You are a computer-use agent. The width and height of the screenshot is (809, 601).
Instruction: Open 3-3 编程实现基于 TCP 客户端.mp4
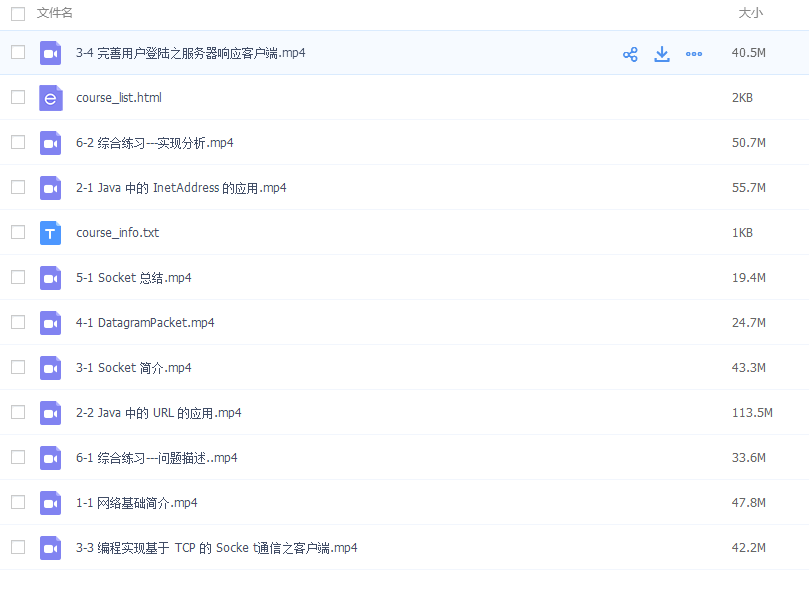217,548
